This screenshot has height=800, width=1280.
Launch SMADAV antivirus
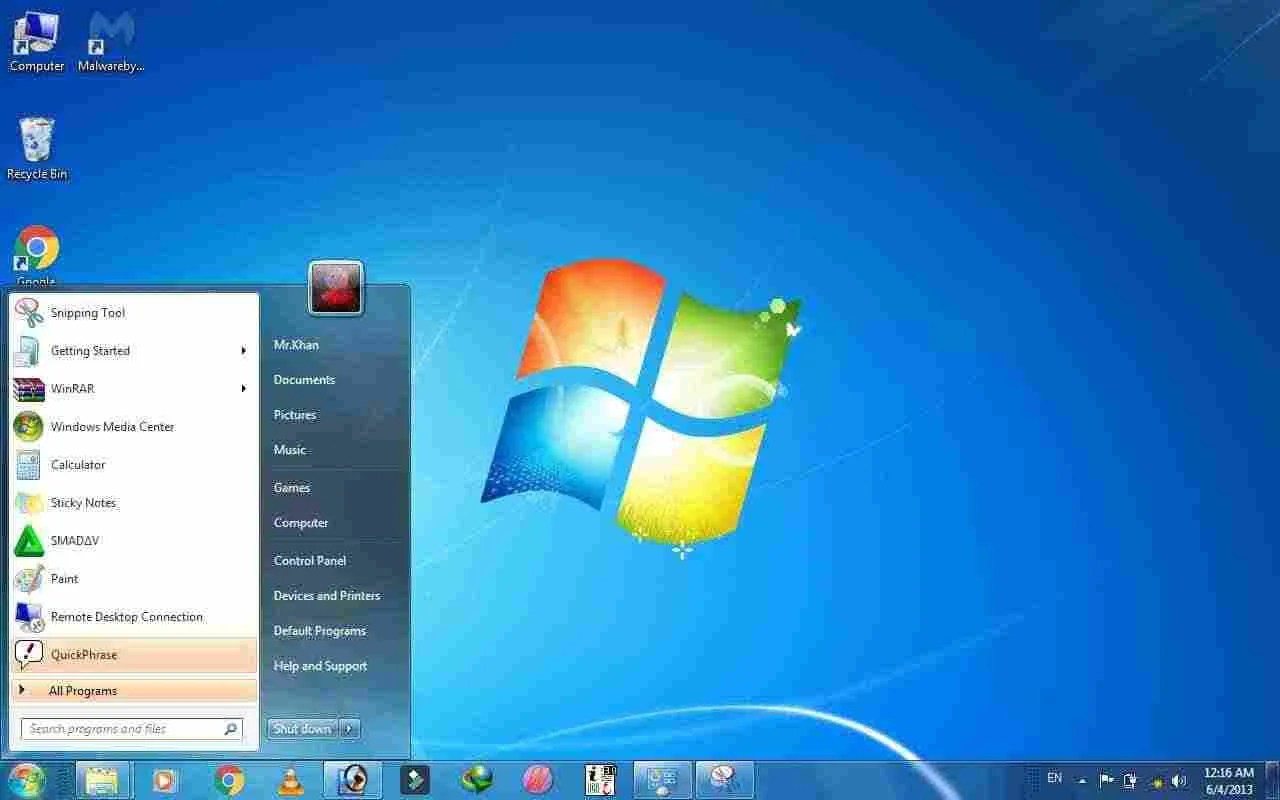click(x=74, y=541)
